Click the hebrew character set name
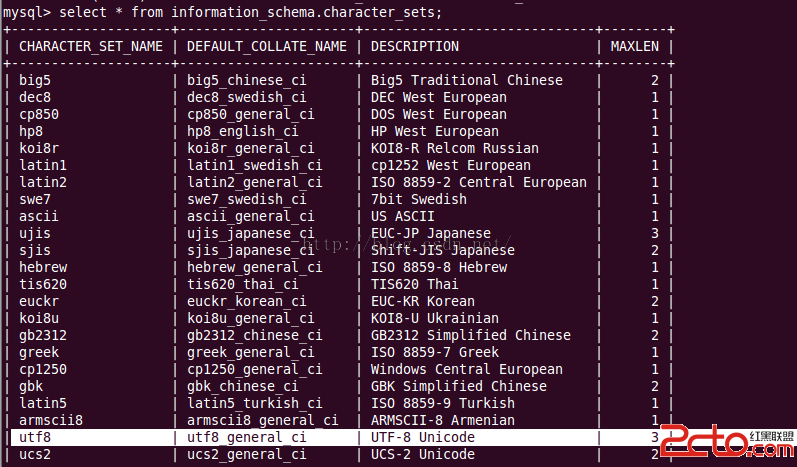Image resolution: width=797 pixels, height=467 pixels. click(43, 267)
